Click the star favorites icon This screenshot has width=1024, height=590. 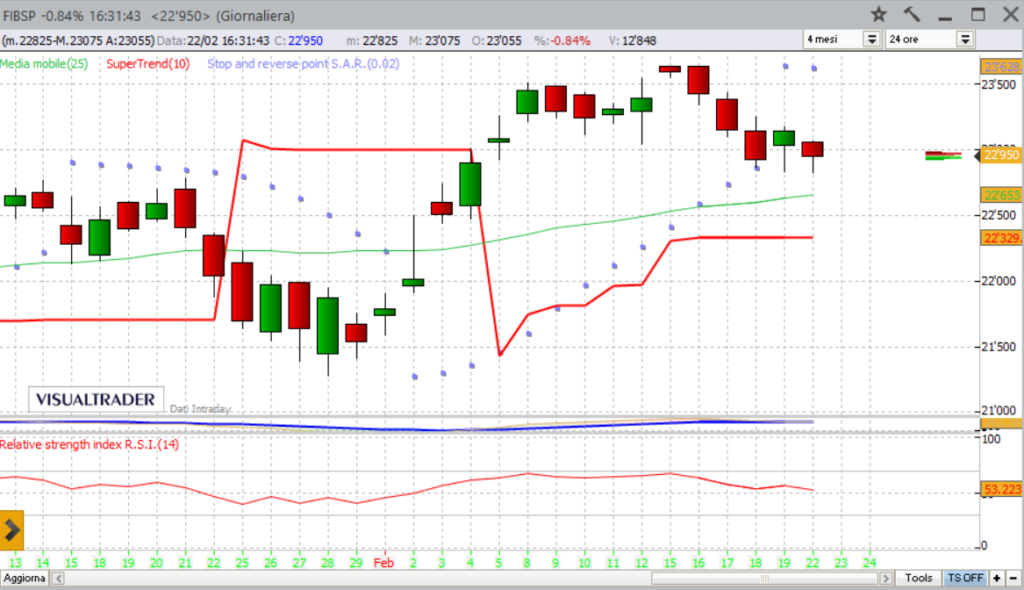point(879,14)
